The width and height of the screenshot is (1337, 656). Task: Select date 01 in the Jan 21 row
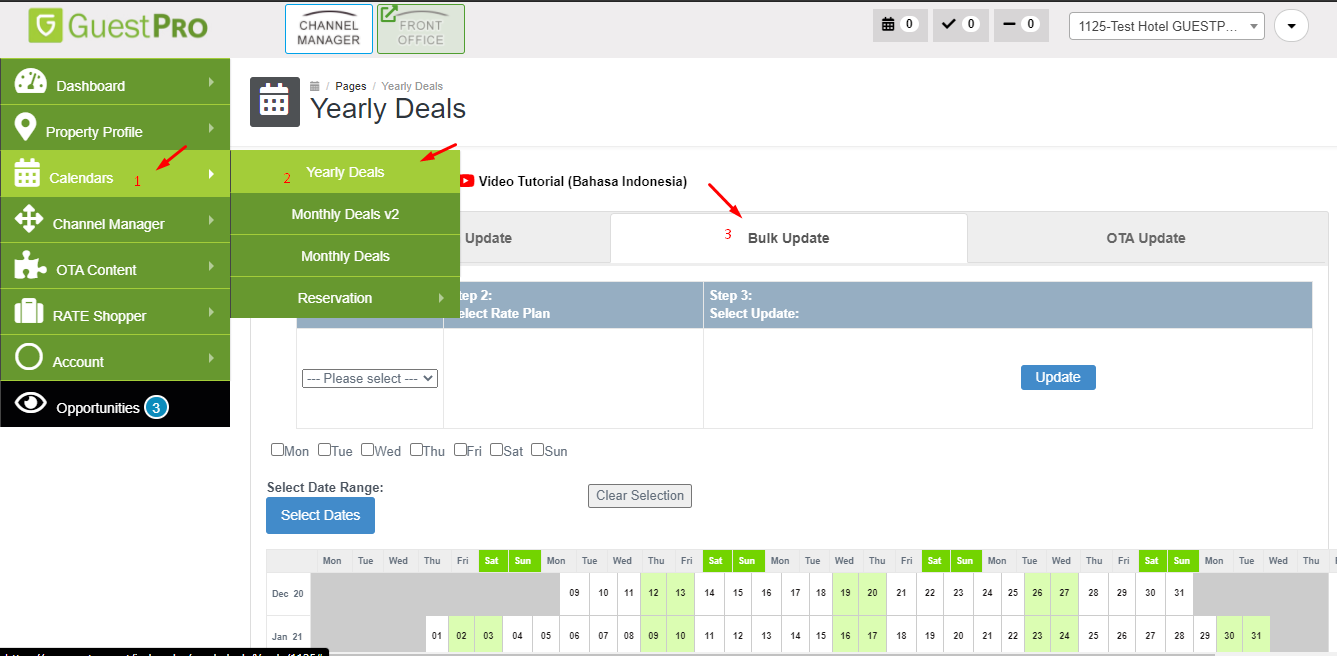436,635
